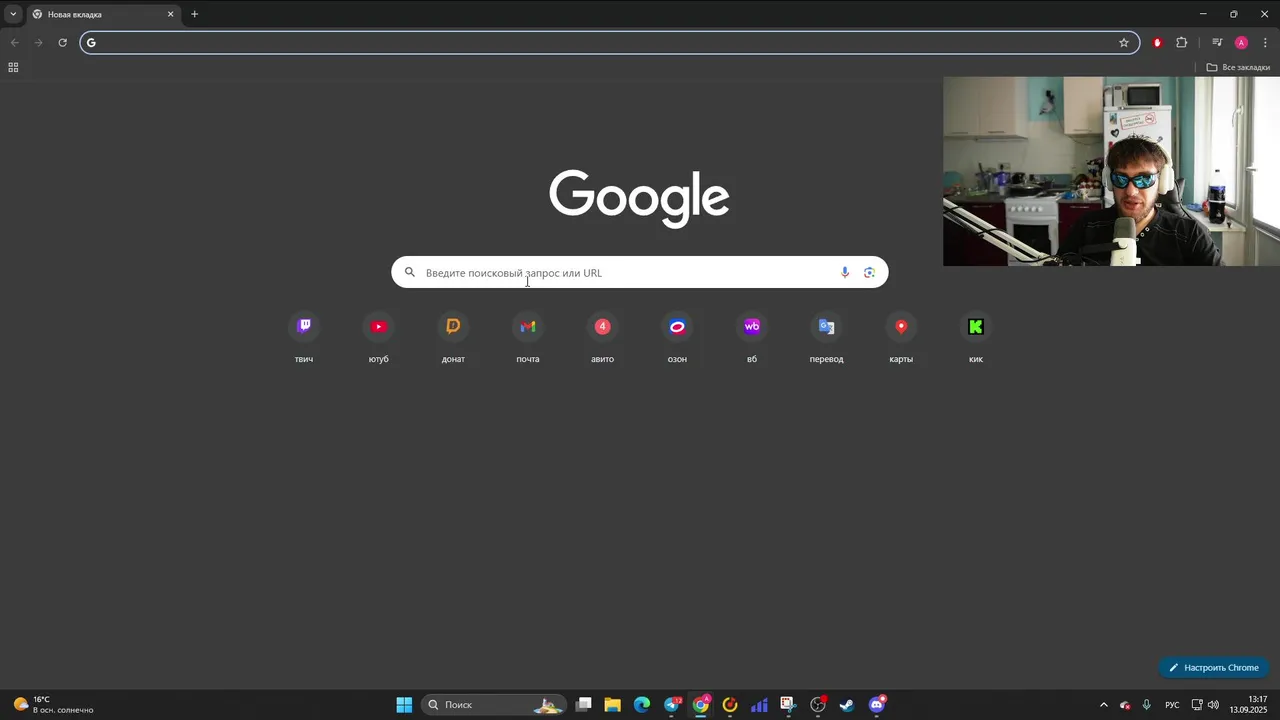Viewport: 1280px width, 720px height.
Task: Click the taskbar Поиск search box
Action: point(493,705)
